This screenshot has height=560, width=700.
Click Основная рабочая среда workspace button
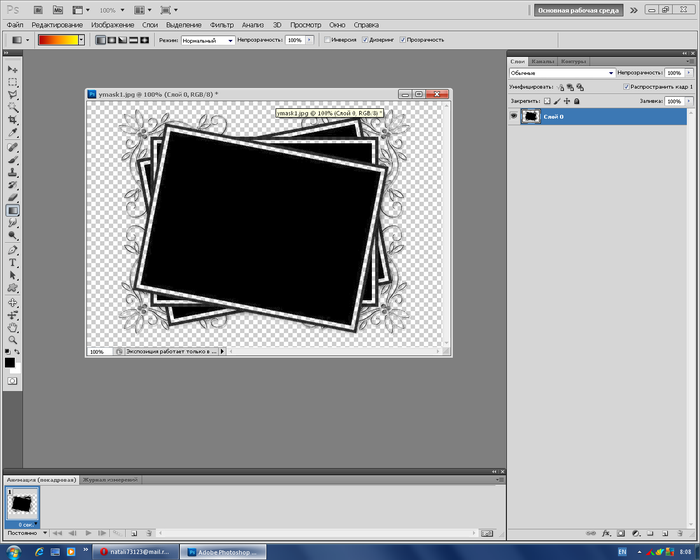578,10
